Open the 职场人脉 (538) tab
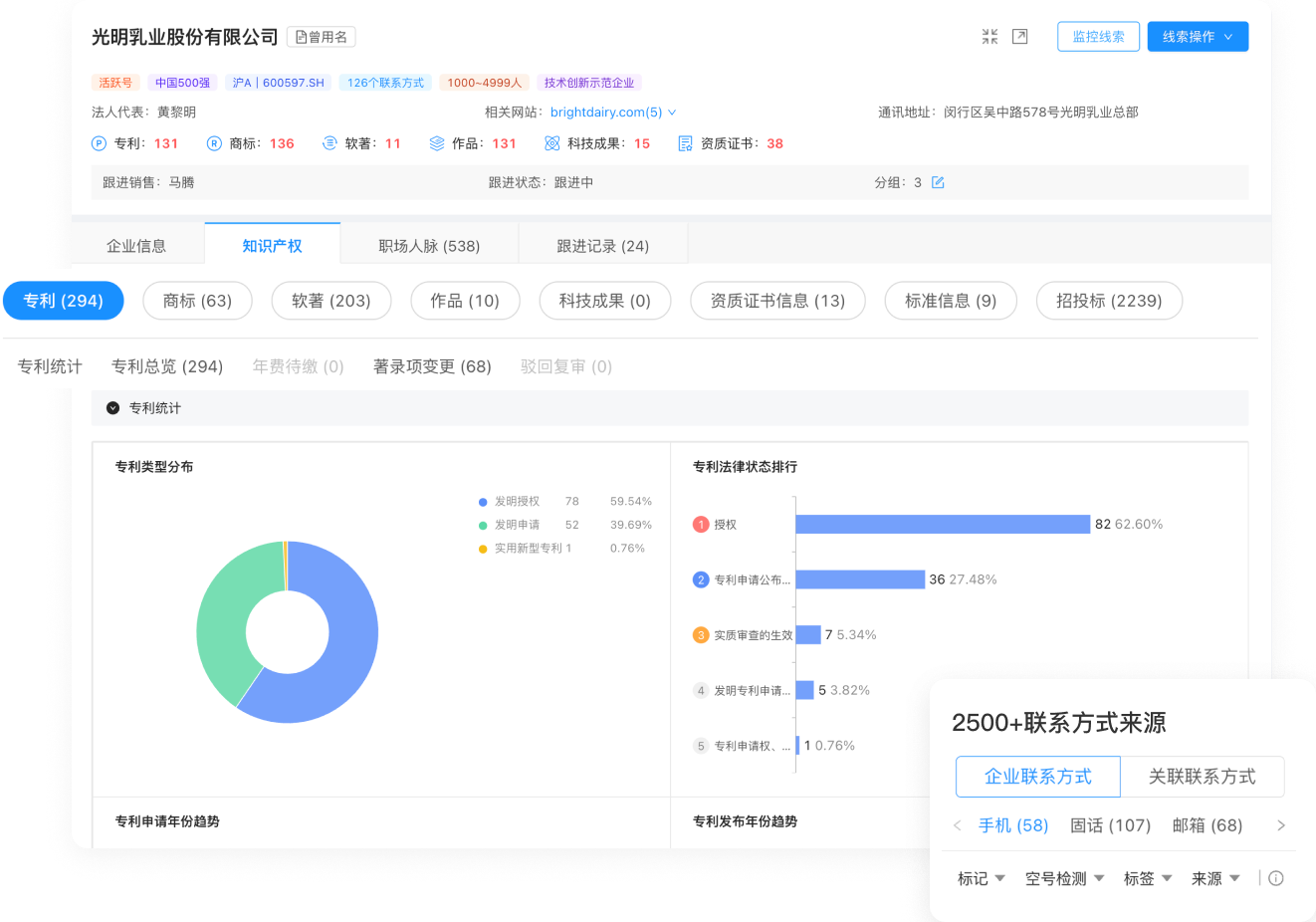 pos(429,246)
